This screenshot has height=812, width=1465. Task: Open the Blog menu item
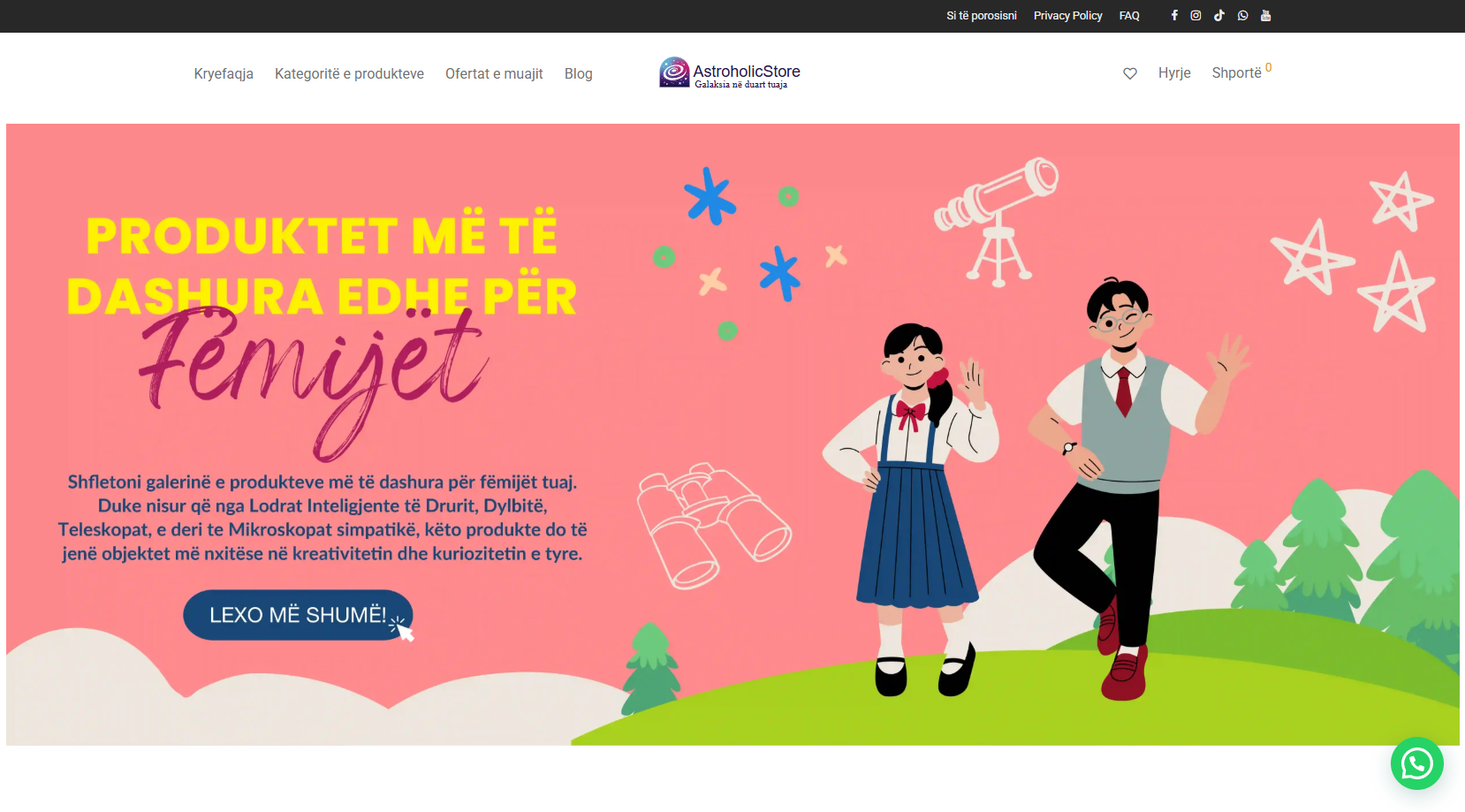coord(579,73)
